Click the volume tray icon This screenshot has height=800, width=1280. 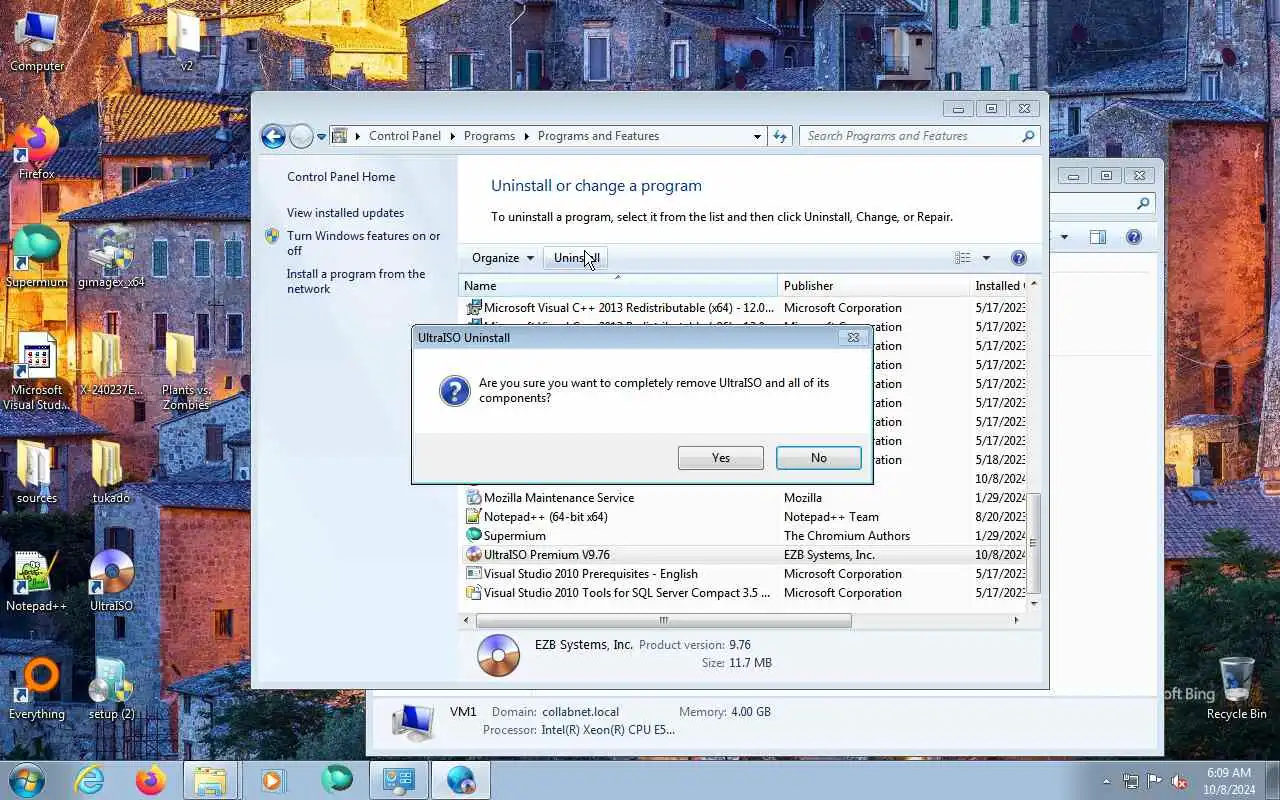pos(1180,781)
